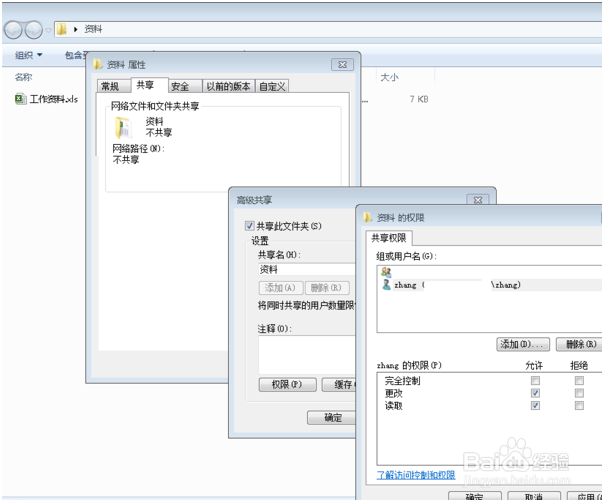
Task: Click 确定 in 资料 的权限 dialog
Action: pyautogui.click(x=475, y=496)
